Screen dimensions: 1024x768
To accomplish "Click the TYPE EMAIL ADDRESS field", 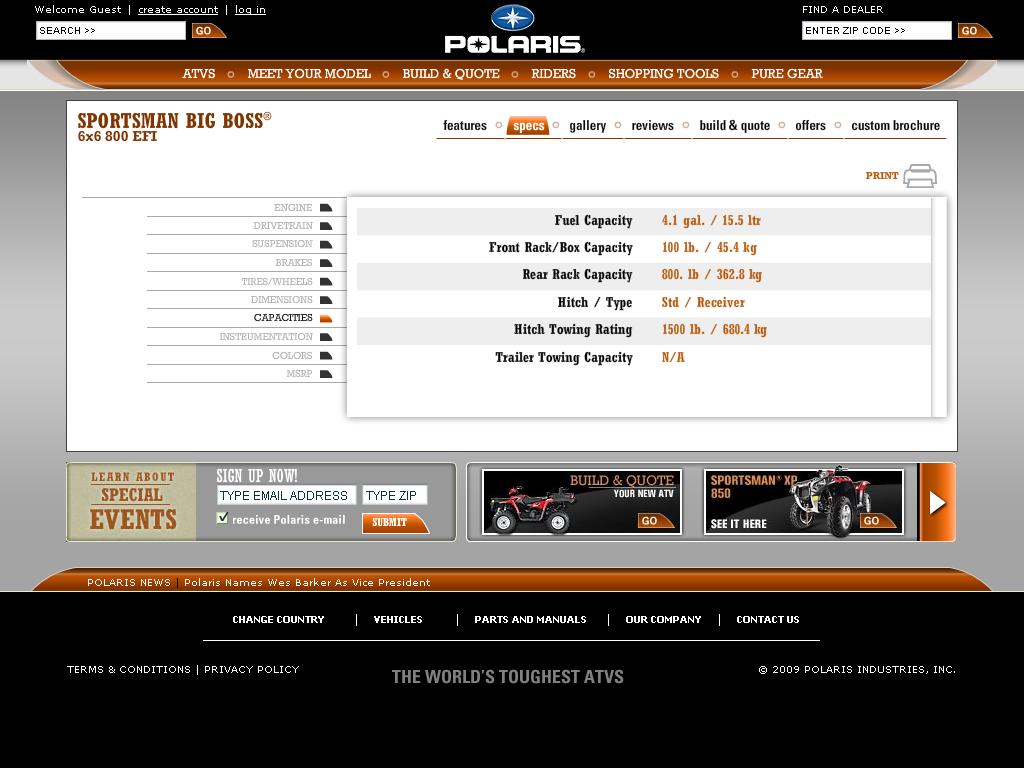I will coord(287,495).
